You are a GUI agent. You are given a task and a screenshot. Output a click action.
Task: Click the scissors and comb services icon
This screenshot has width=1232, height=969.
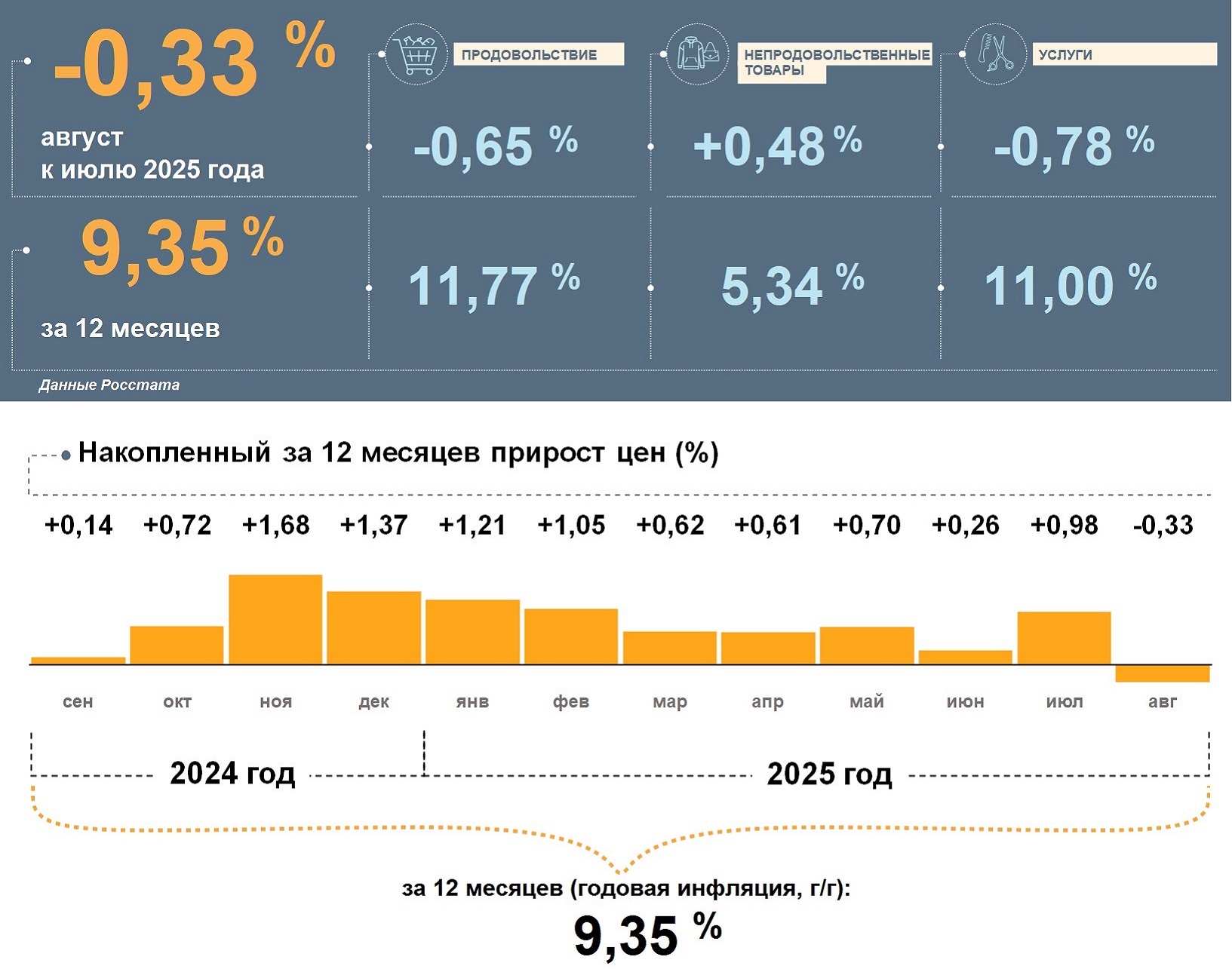995,53
